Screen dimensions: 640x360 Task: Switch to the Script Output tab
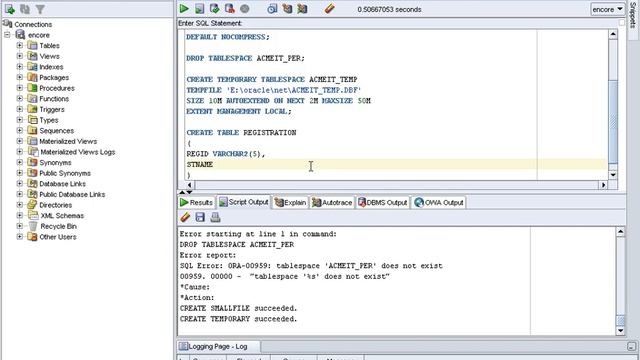(x=244, y=202)
